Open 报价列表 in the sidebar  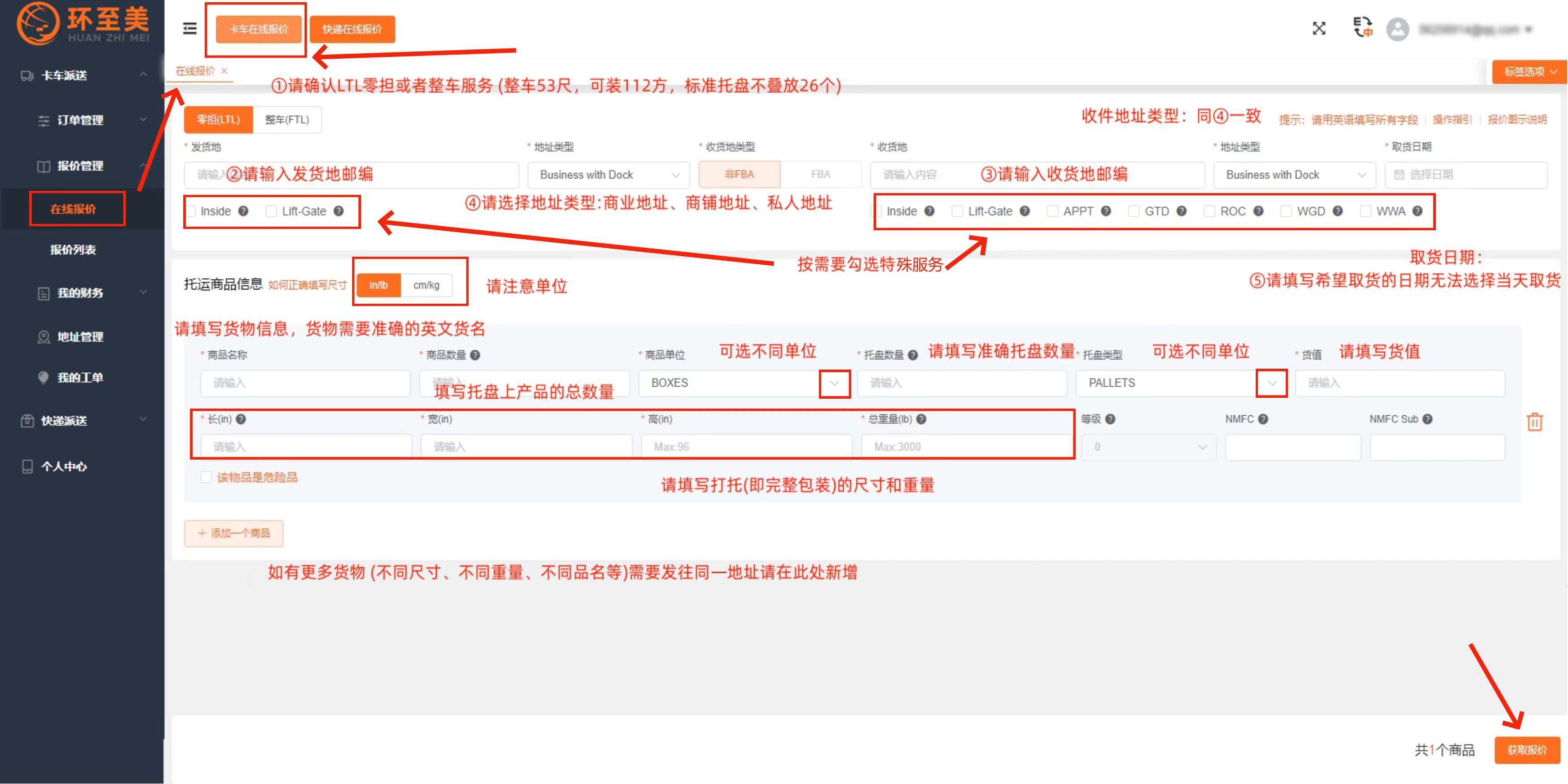[x=73, y=250]
